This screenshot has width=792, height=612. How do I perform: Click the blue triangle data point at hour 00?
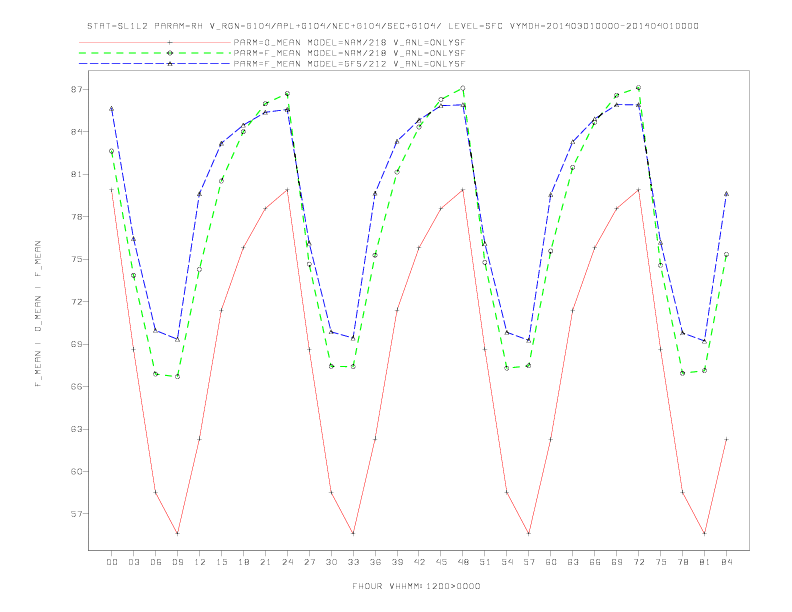pos(112,109)
